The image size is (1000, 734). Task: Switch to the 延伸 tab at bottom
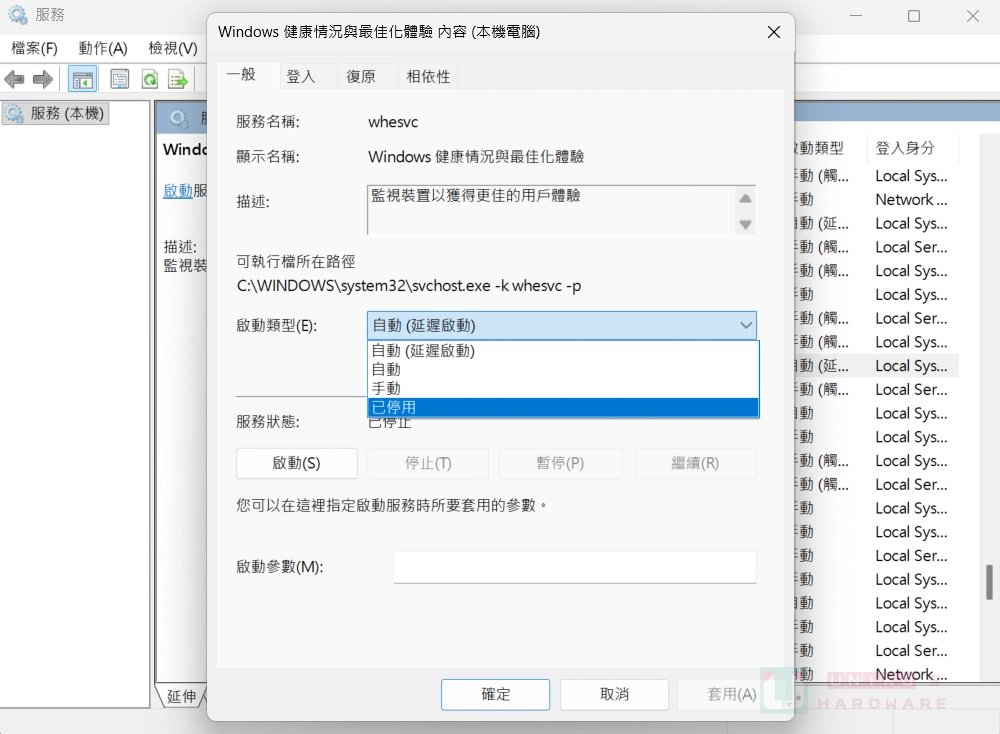[181, 696]
